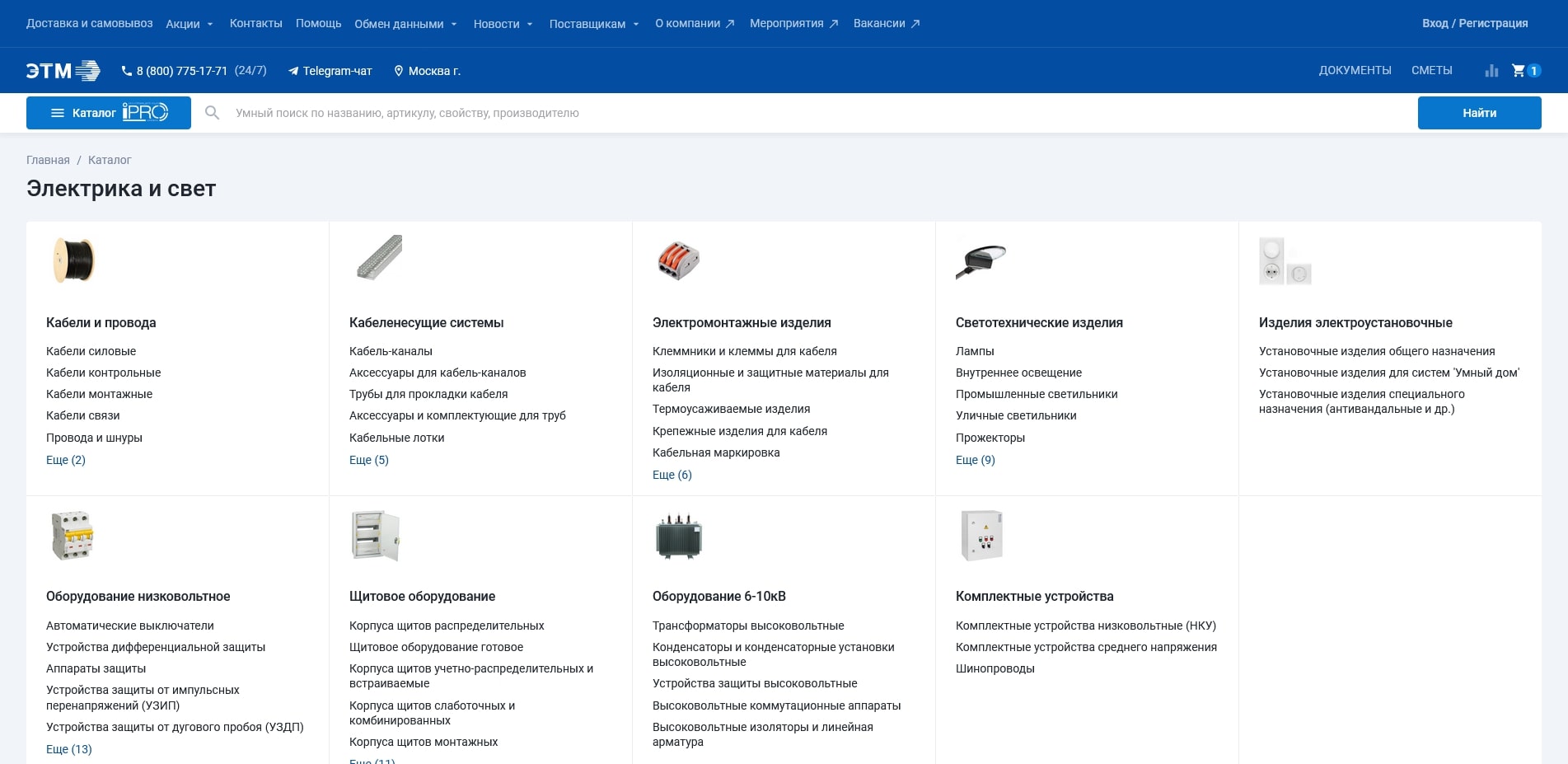Click the high-voltage transformer image
Viewport: 1568px width, 764px height.
click(x=678, y=536)
